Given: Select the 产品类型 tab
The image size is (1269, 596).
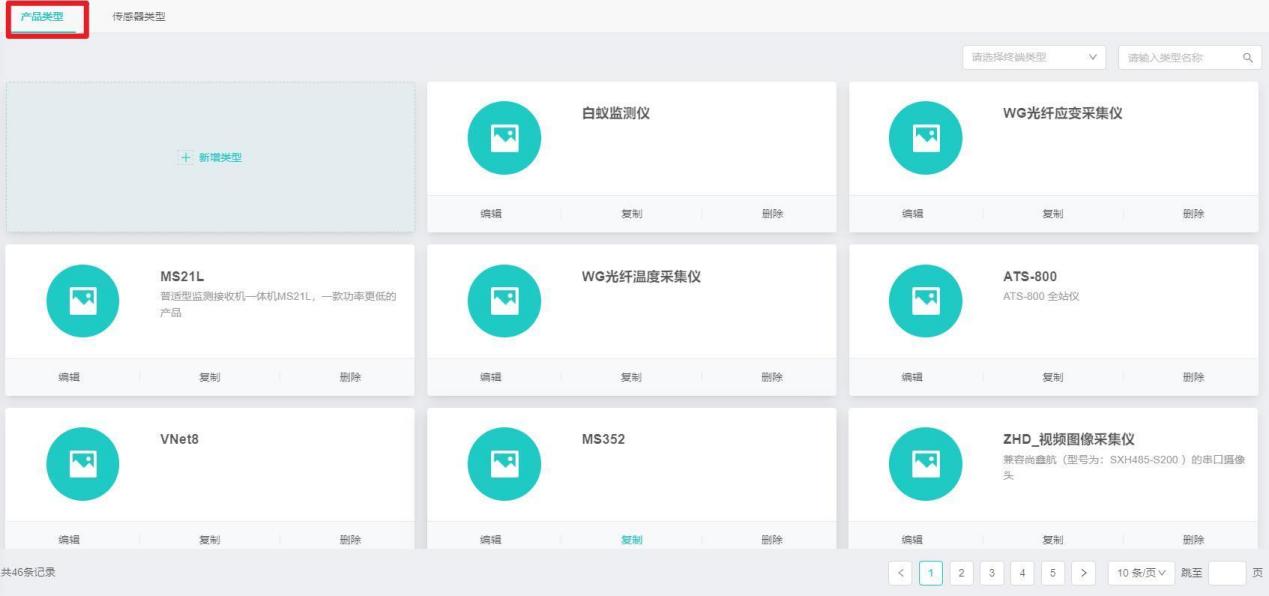Looking at the screenshot, I should point(42,17).
